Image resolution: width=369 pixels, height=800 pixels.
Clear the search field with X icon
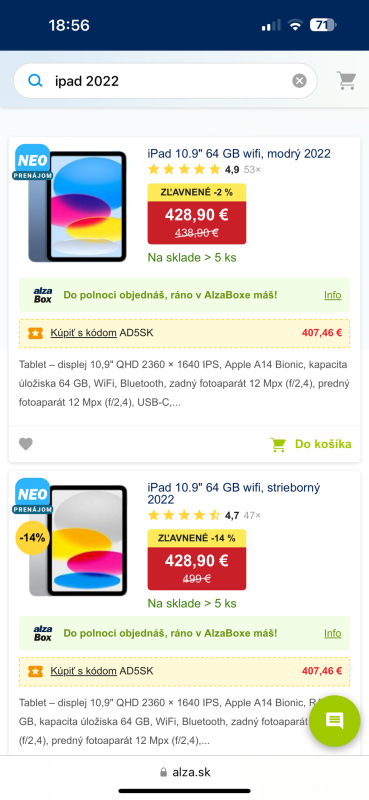[x=300, y=81]
